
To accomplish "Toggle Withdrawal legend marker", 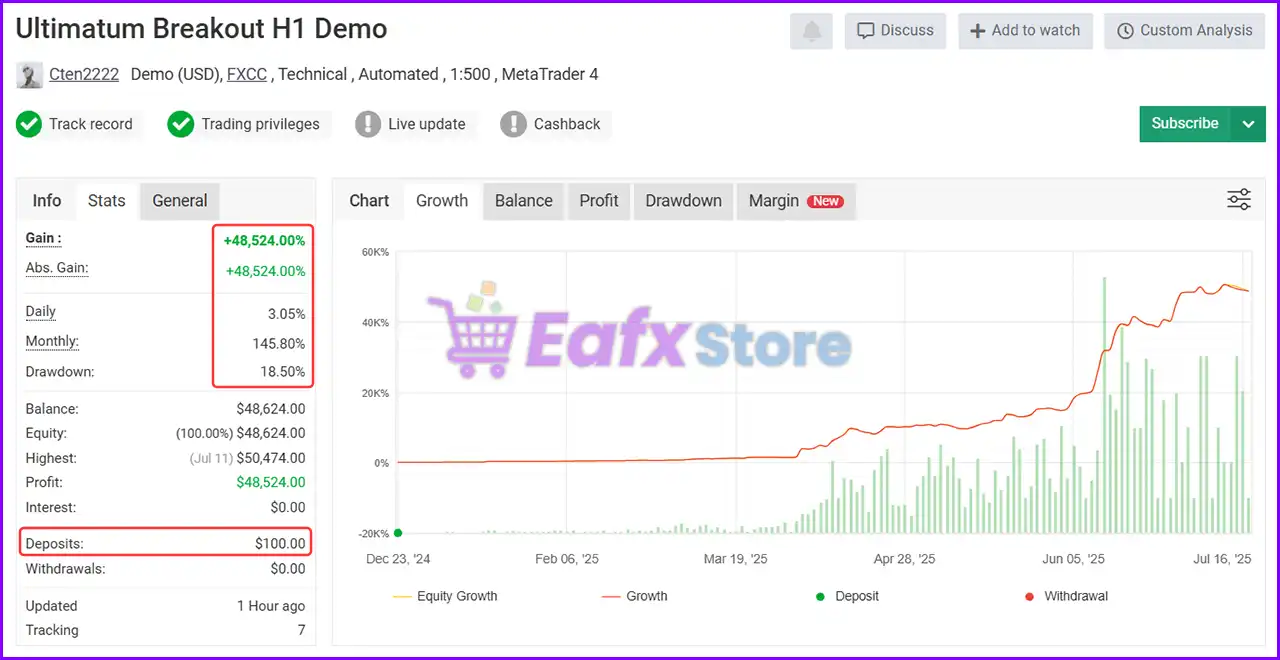I will [1066, 596].
